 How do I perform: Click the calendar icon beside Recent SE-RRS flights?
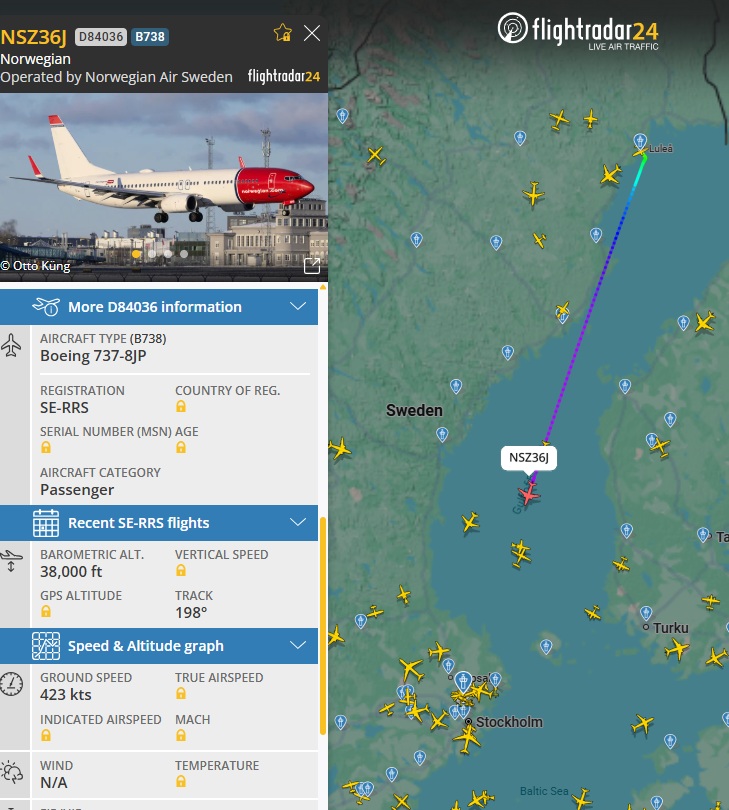click(x=46, y=523)
